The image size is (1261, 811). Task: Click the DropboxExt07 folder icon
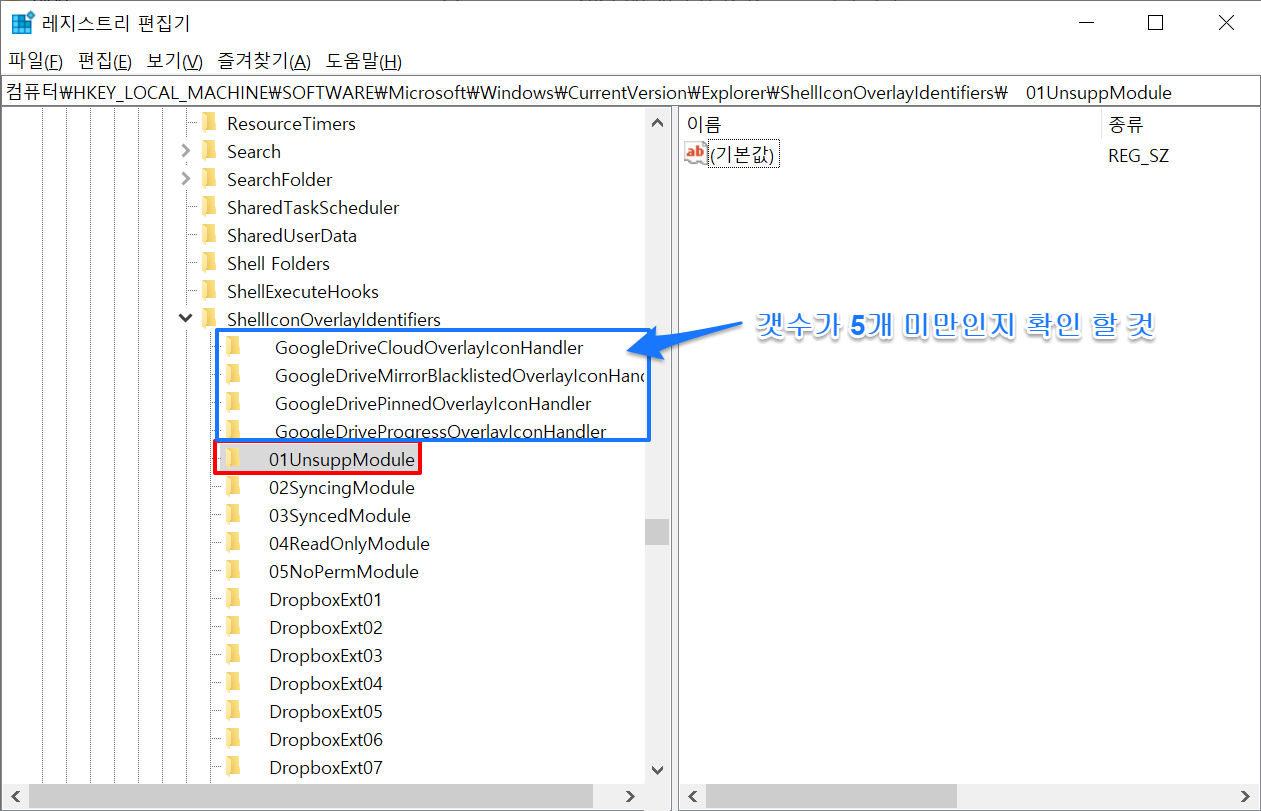[x=233, y=767]
